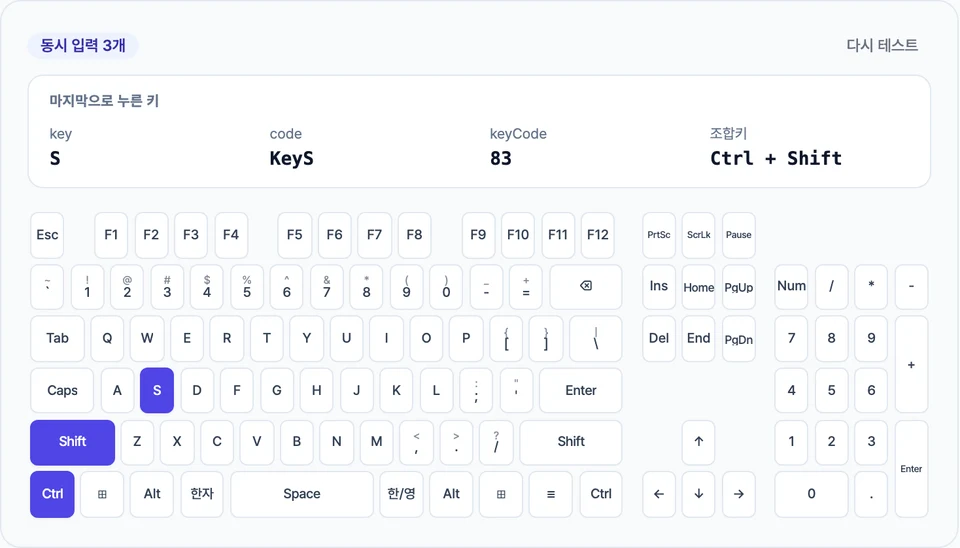Click the ScrLk key
The width and height of the screenshot is (960, 548).
(x=699, y=235)
